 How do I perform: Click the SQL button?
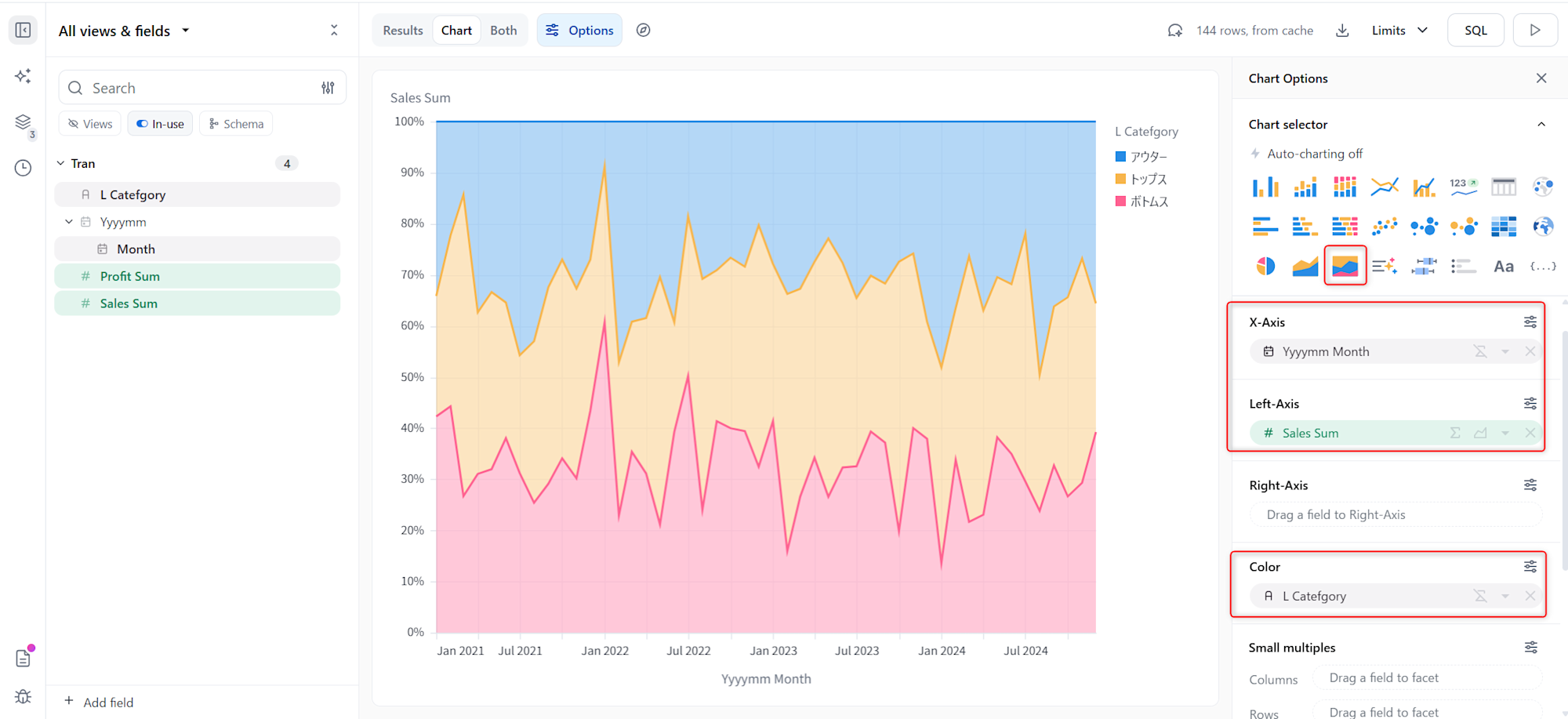pyautogui.click(x=1475, y=31)
